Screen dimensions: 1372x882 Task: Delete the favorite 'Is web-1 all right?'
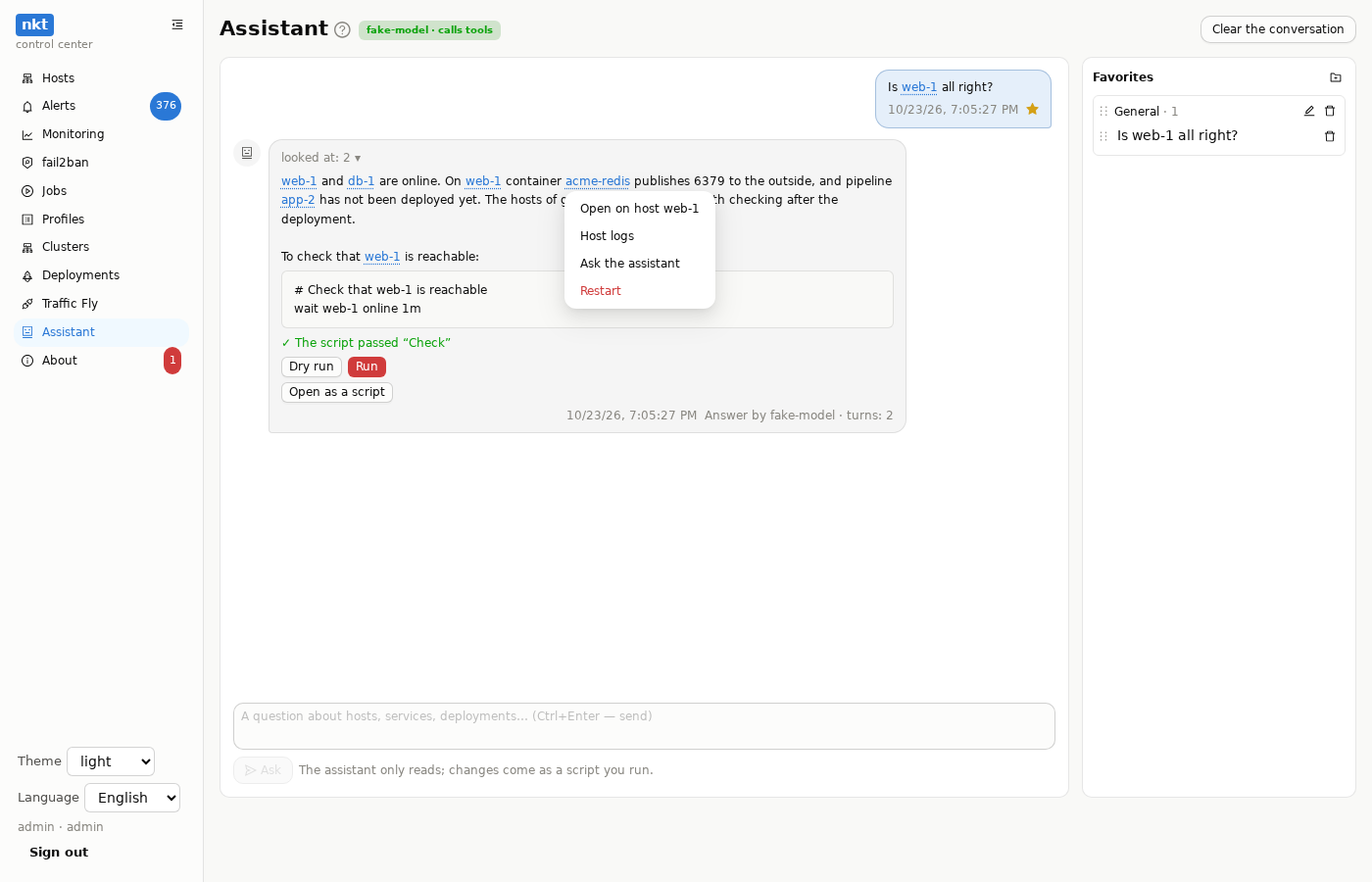(x=1330, y=136)
